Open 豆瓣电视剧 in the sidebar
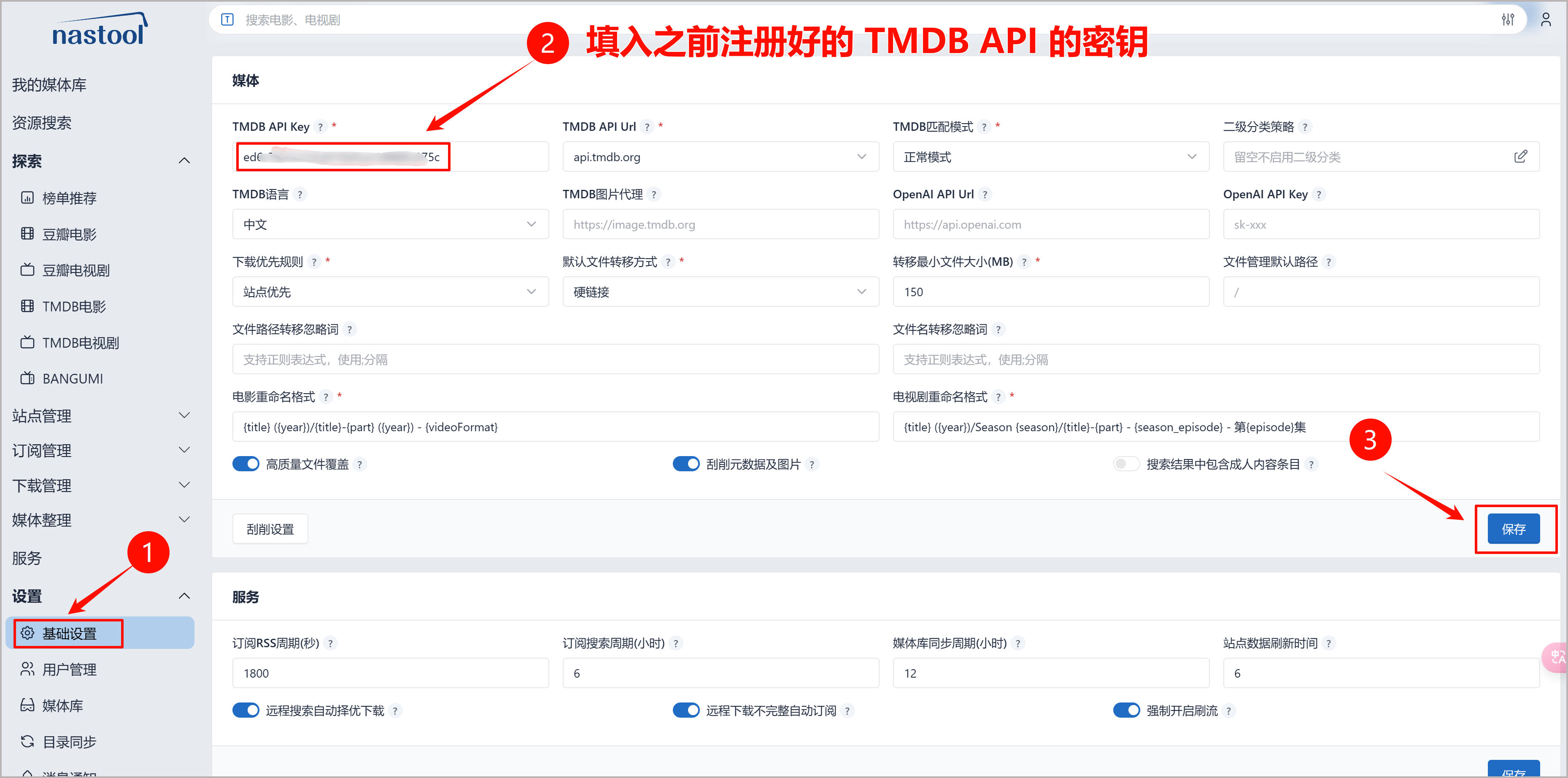1568x778 pixels. pyautogui.click(x=76, y=270)
